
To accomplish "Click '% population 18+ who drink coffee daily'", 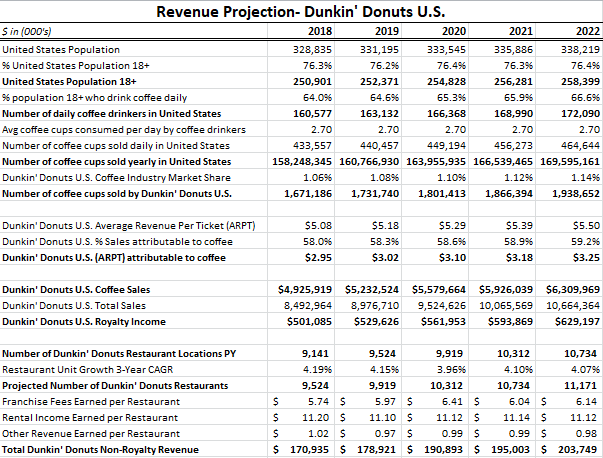I will point(94,98).
